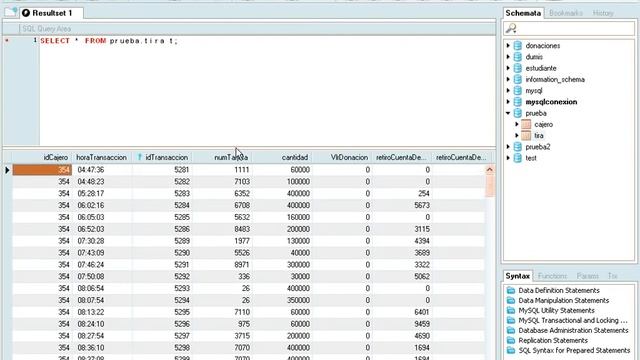
Task: Select the donaciones database icon
Action: pyautogui.click(x=518, y=46)
